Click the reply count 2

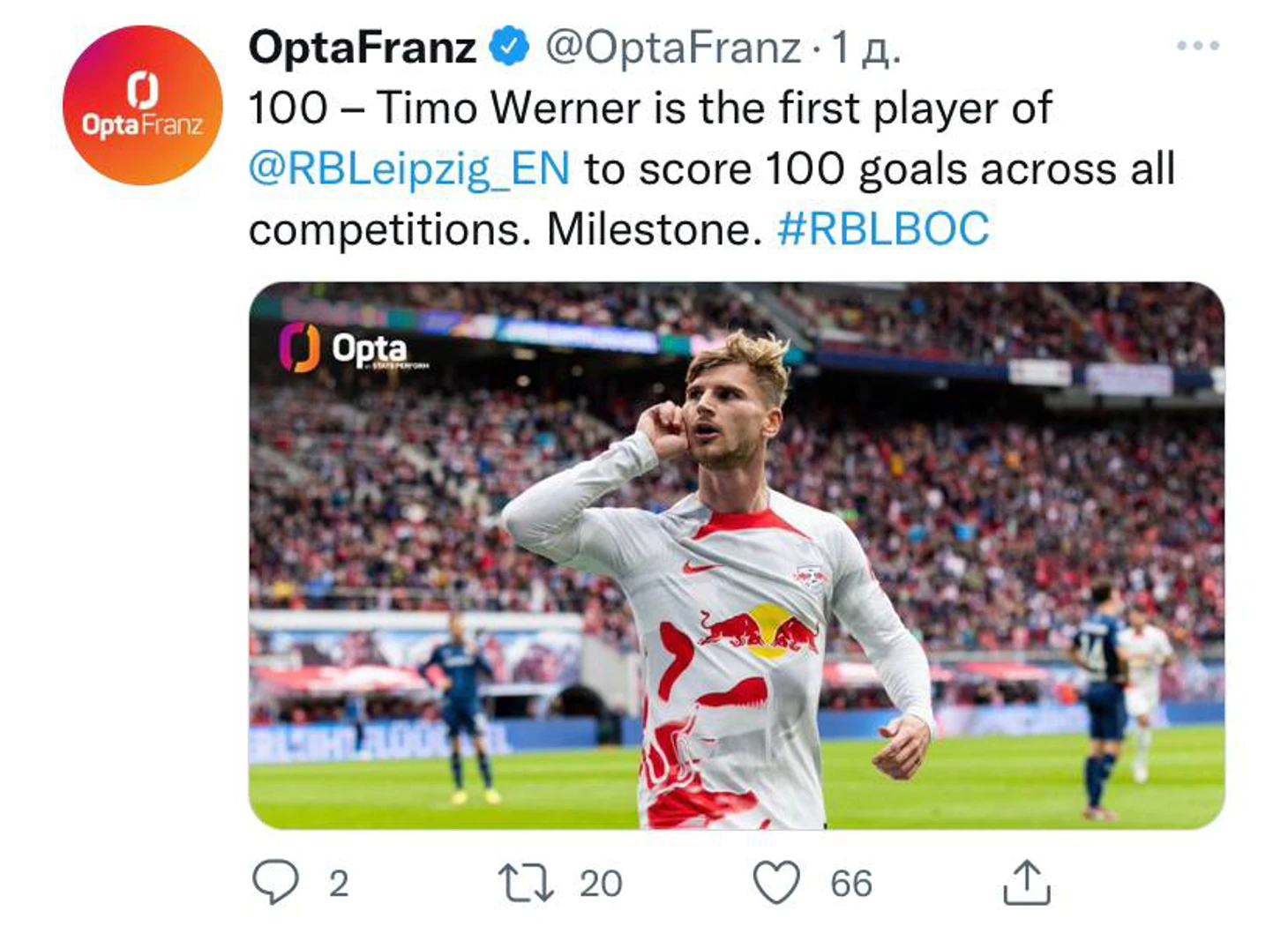coord(339,884)
